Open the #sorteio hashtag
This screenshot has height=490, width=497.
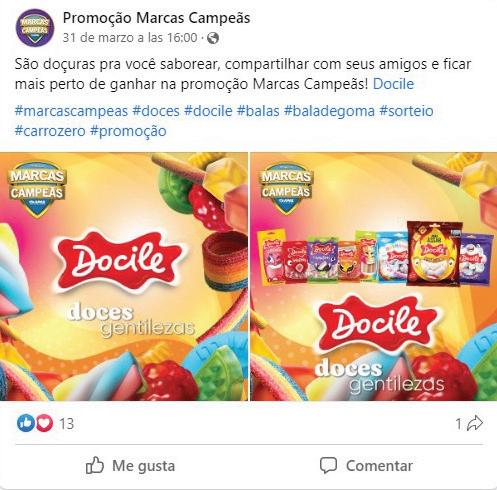tap(406, 111)
